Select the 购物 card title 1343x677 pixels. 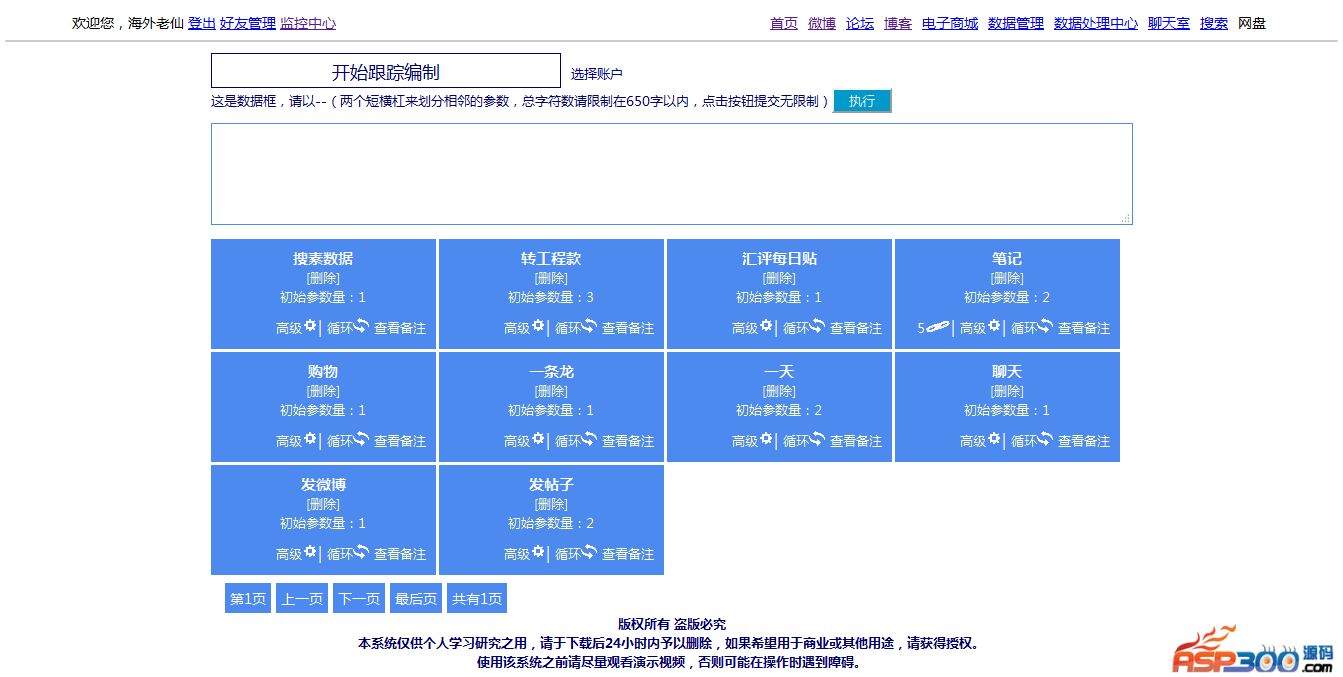pos(323,371)
